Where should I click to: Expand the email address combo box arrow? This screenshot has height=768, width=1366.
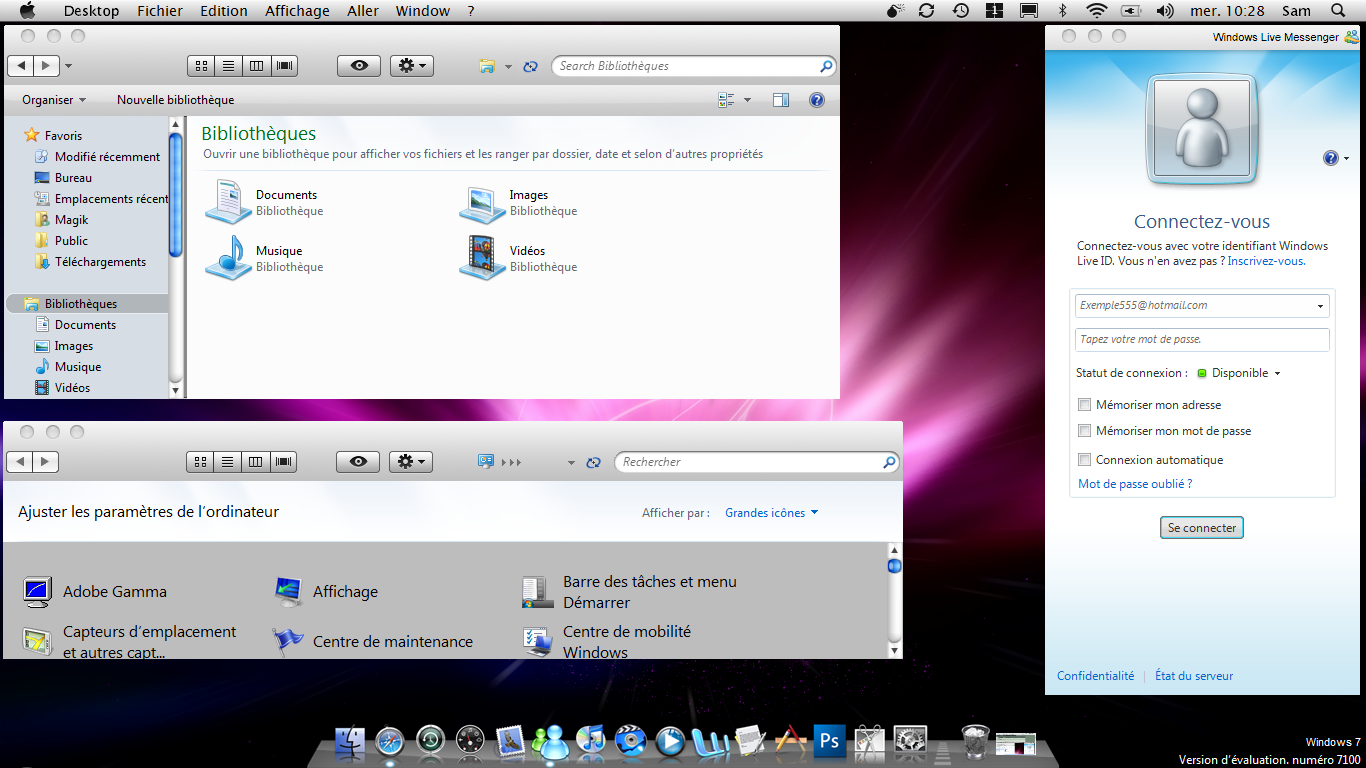[1320, 306]
